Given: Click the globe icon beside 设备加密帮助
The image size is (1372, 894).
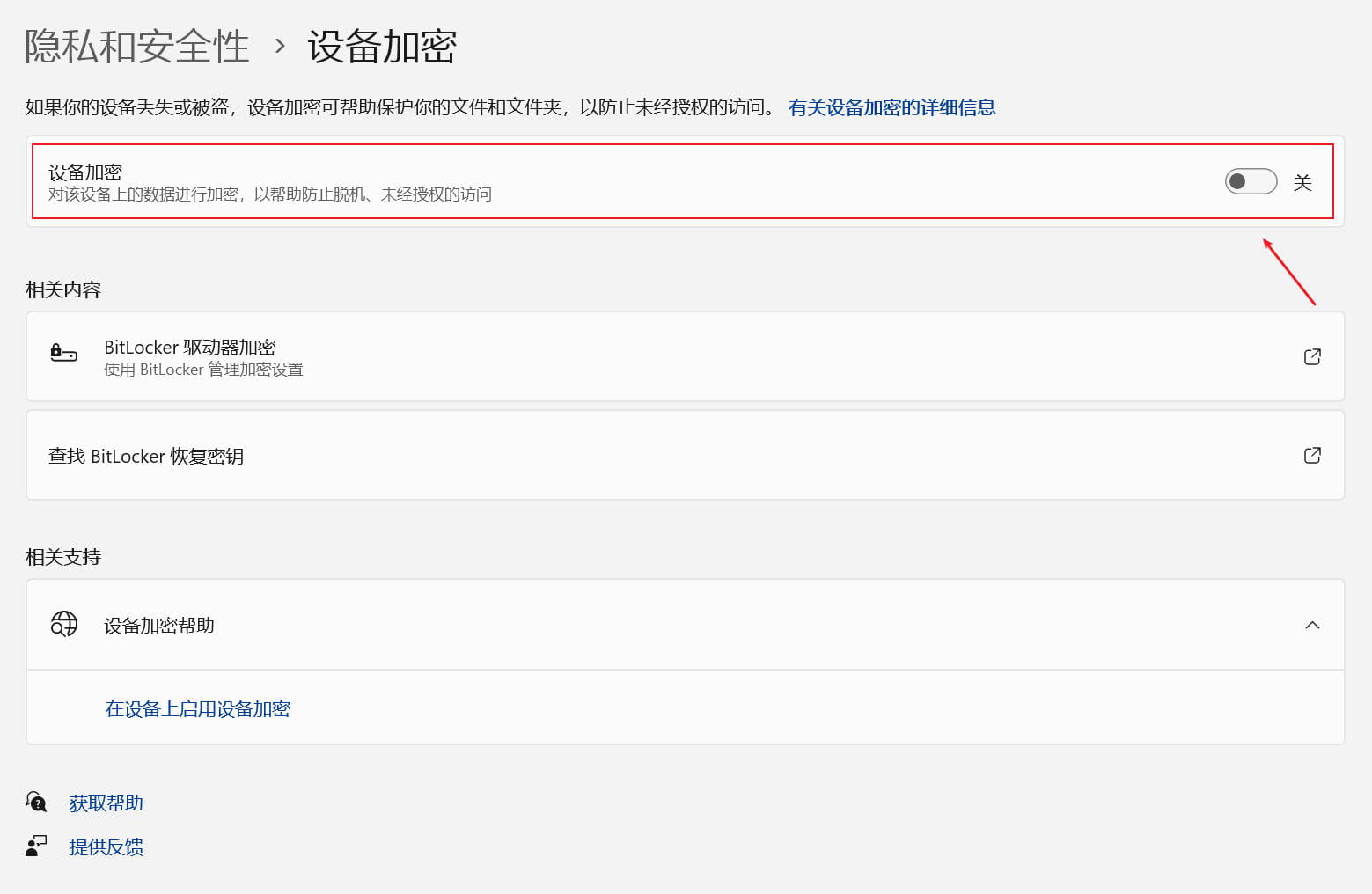Looking at the screenshot, I should [63, 625].
